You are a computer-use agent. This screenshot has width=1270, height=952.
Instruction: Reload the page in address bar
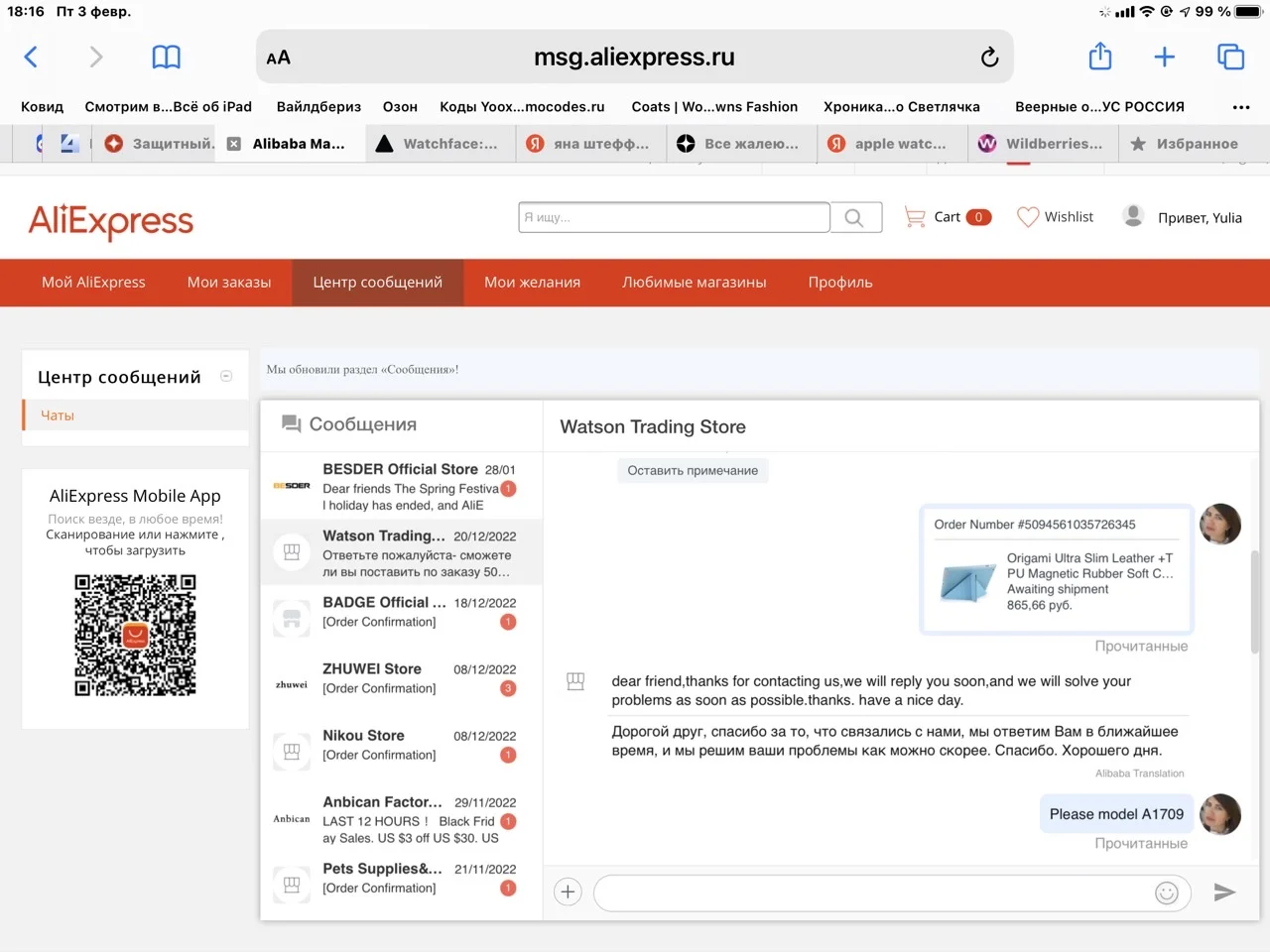click(x=989, y=57)
